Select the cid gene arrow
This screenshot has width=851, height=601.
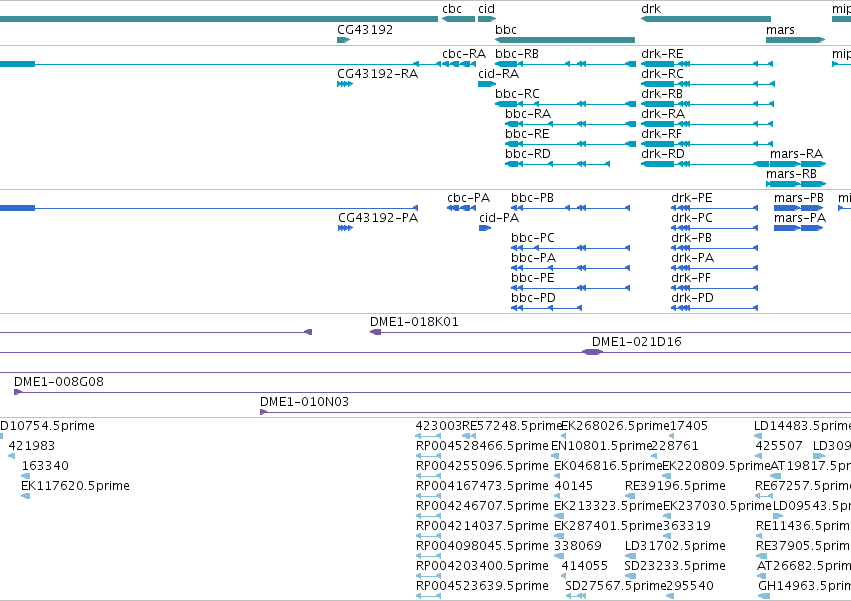(x=487, y=19)
